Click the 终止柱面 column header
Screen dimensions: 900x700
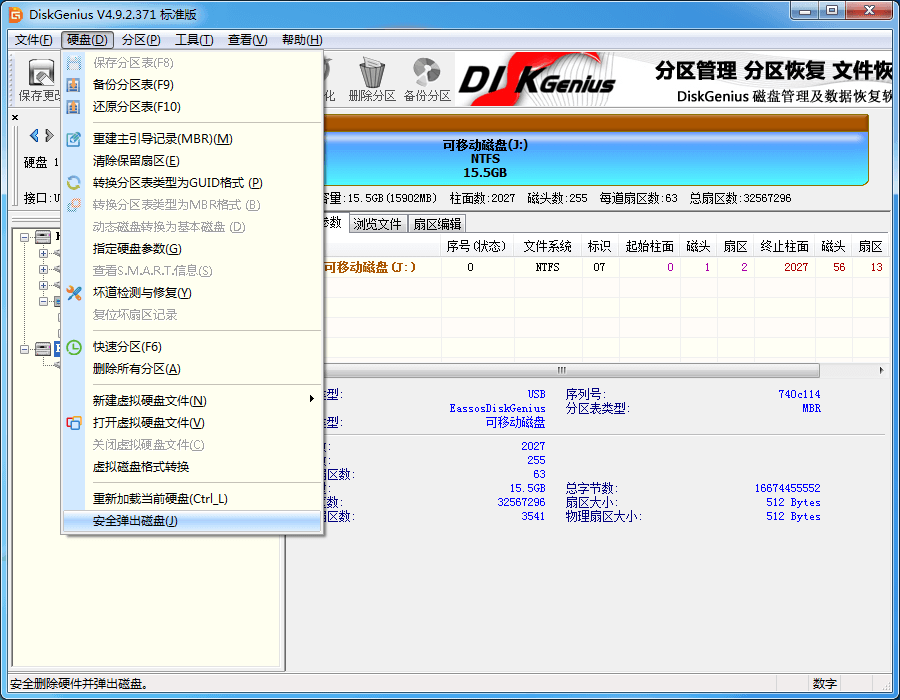click(784, 246)
